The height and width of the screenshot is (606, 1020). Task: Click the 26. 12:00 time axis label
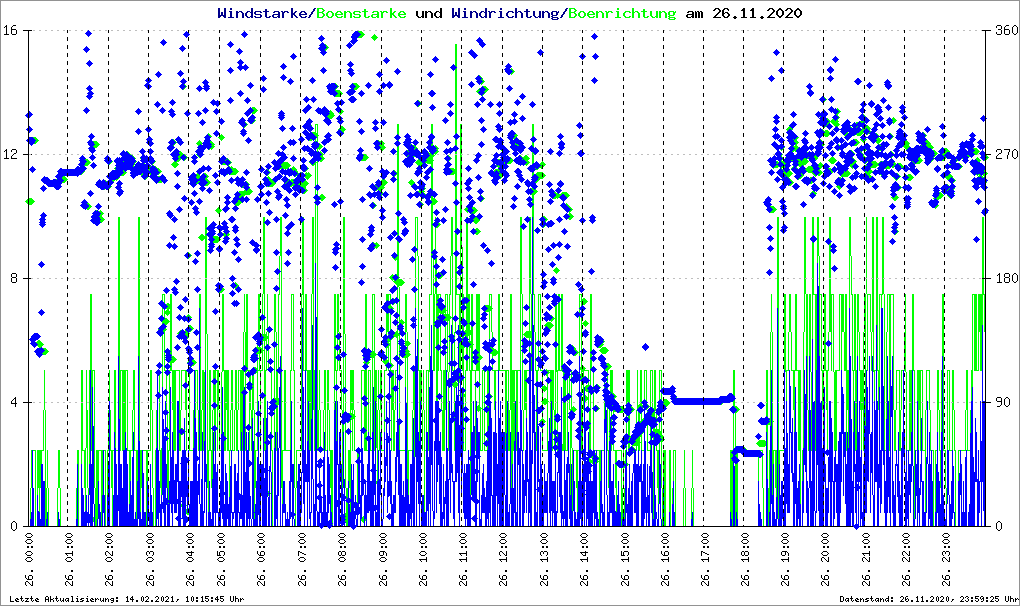pyautogui.click(x=503, y=559)
